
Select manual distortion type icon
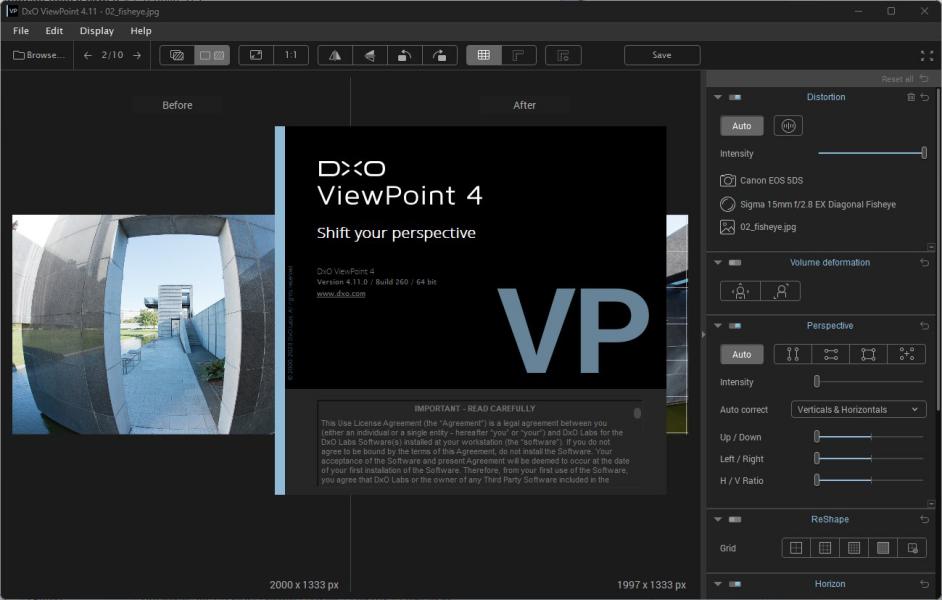tap(788, 126)
